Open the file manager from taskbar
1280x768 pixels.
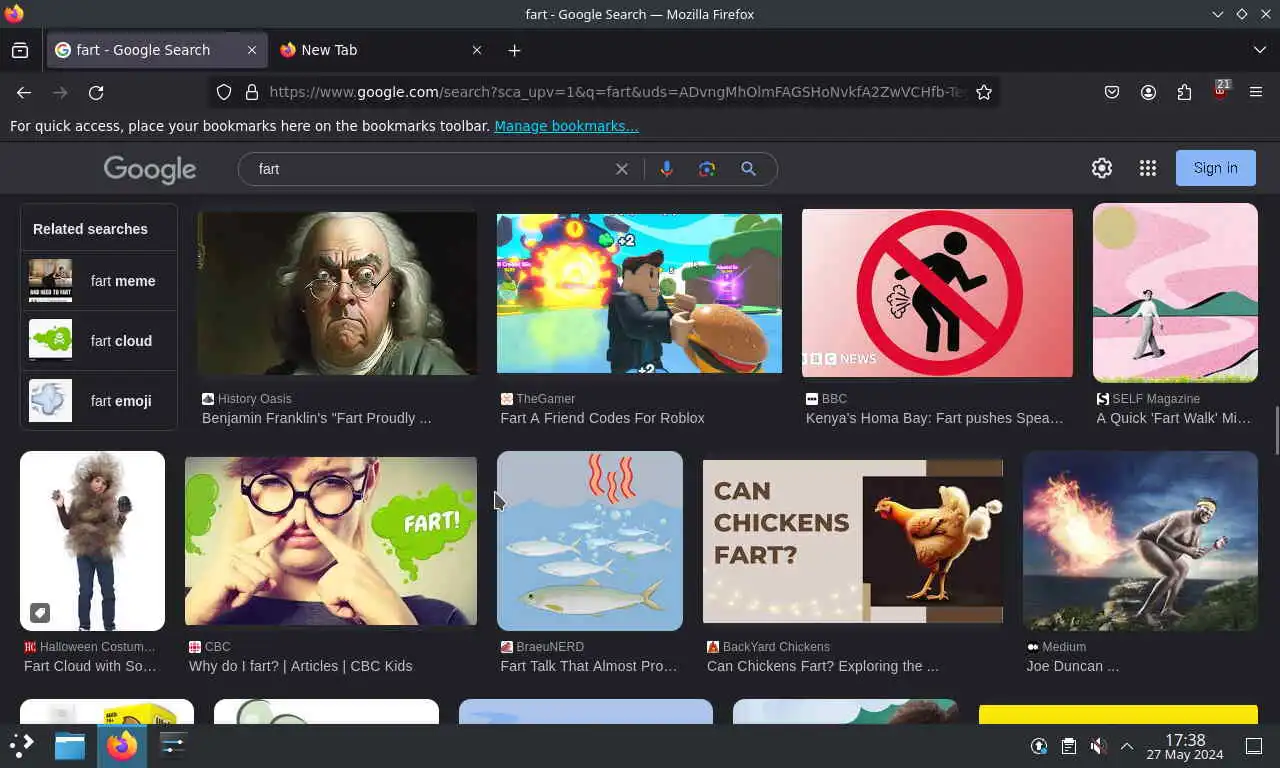(70, 745)
